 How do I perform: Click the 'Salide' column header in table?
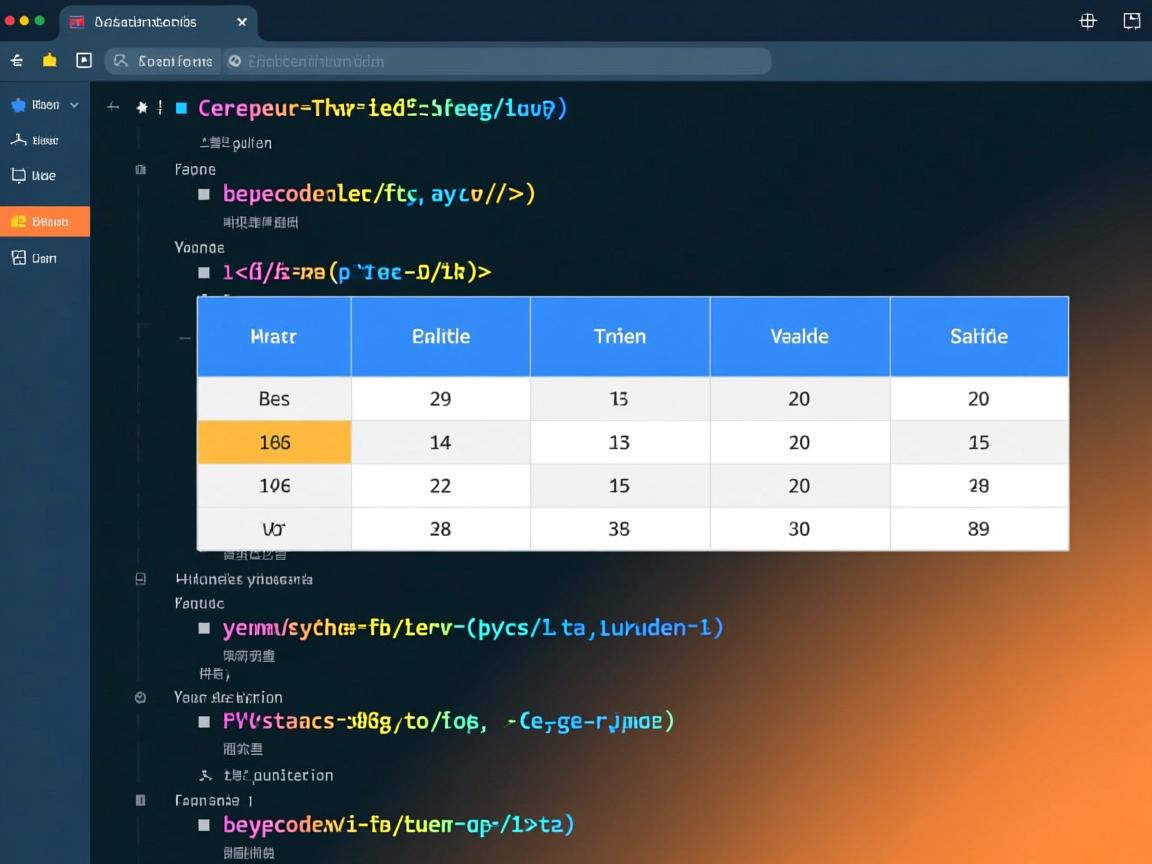[x=978, y=337]
